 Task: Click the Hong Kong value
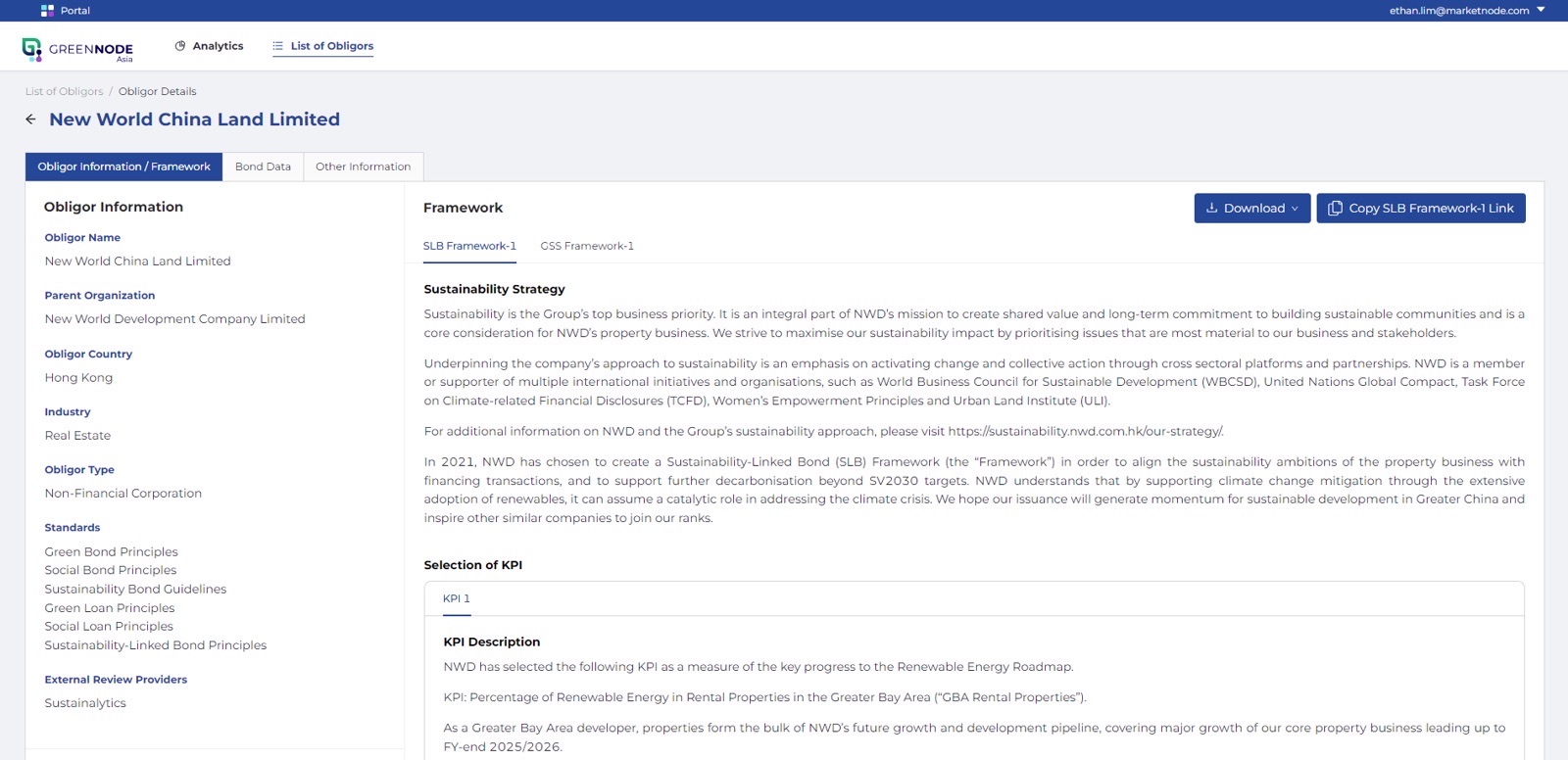[78, 378]
